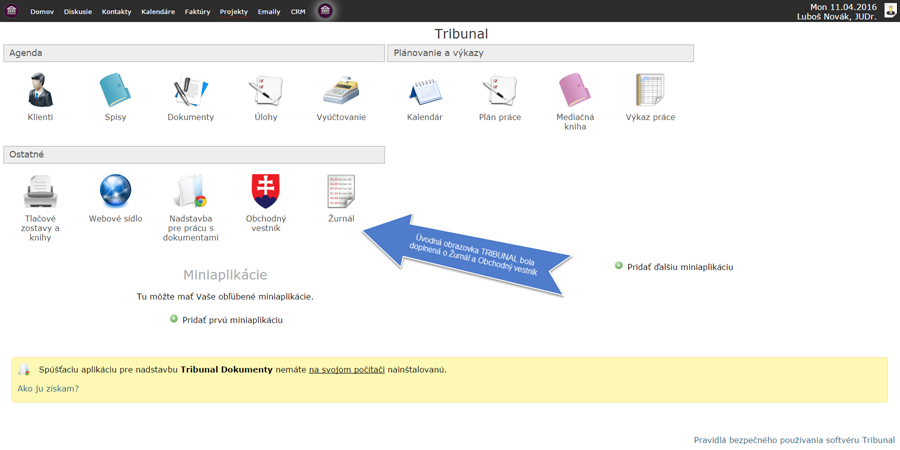Open the user profile avatar icon
The width and height of the screenshot is (900, 450).
tap(889, 11)
